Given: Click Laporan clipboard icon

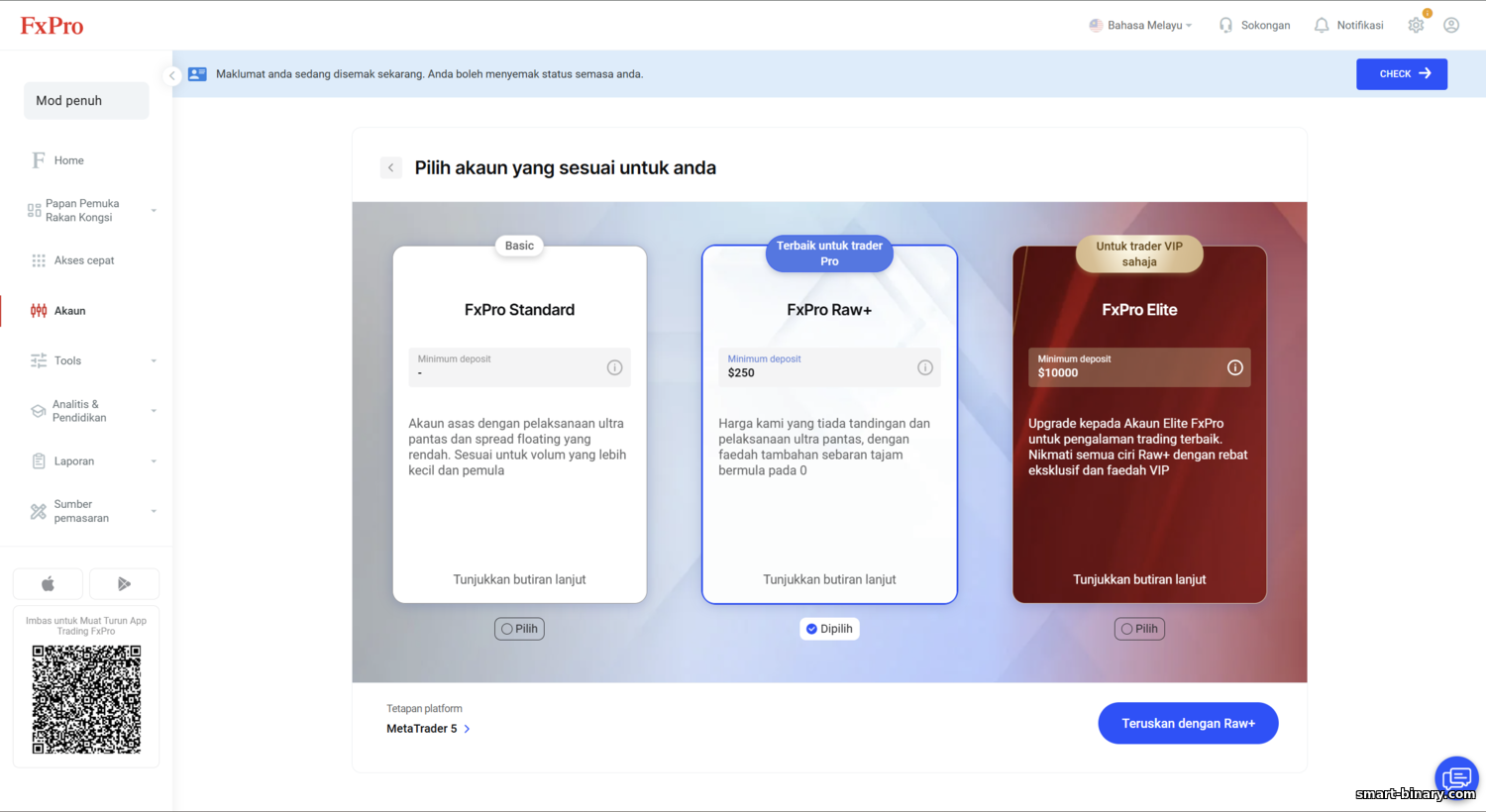Looking at the screenshot, I should coord(39,461).
